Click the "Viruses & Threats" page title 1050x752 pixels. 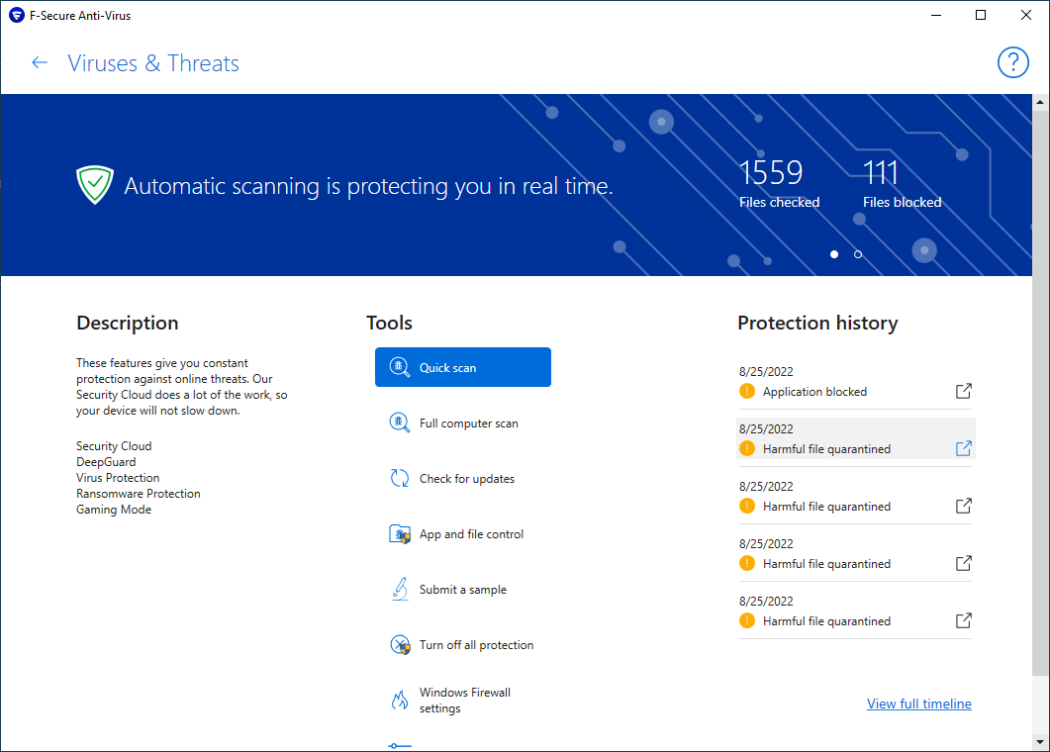coord(153,63)
